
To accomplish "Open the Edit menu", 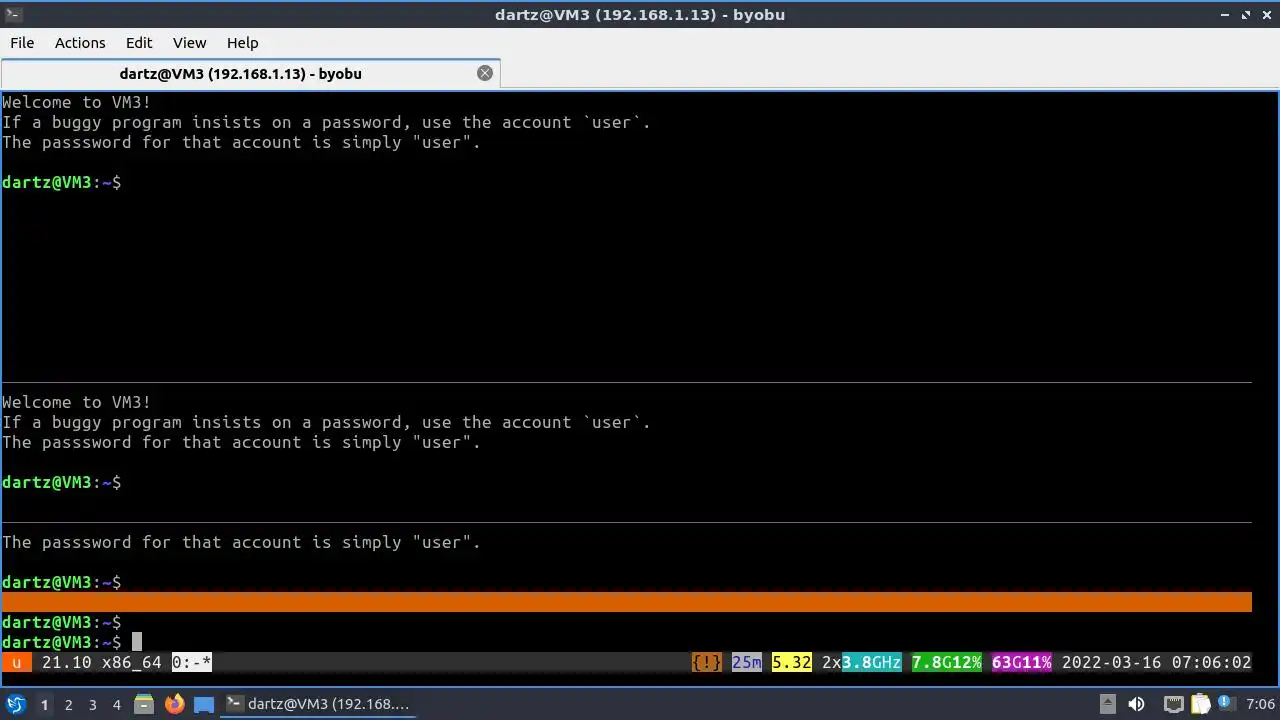I will (x=139, y=43).
